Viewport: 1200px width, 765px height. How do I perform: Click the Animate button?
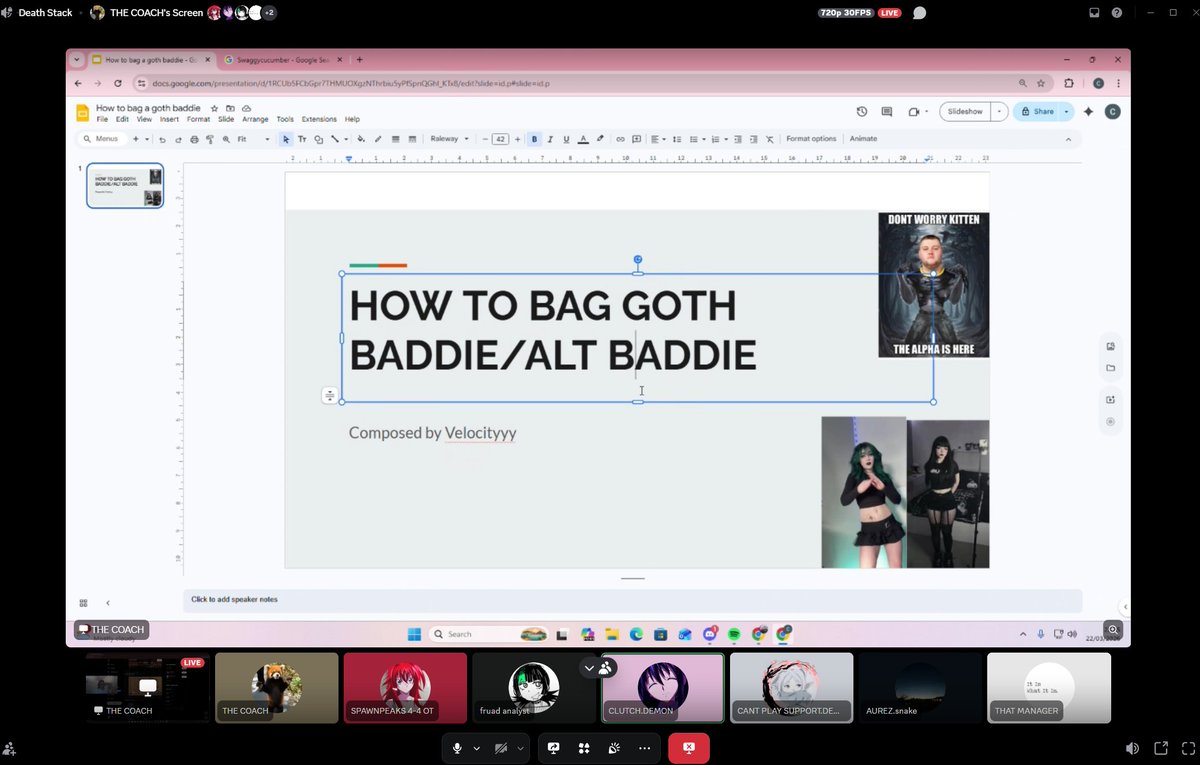(863, 139)
